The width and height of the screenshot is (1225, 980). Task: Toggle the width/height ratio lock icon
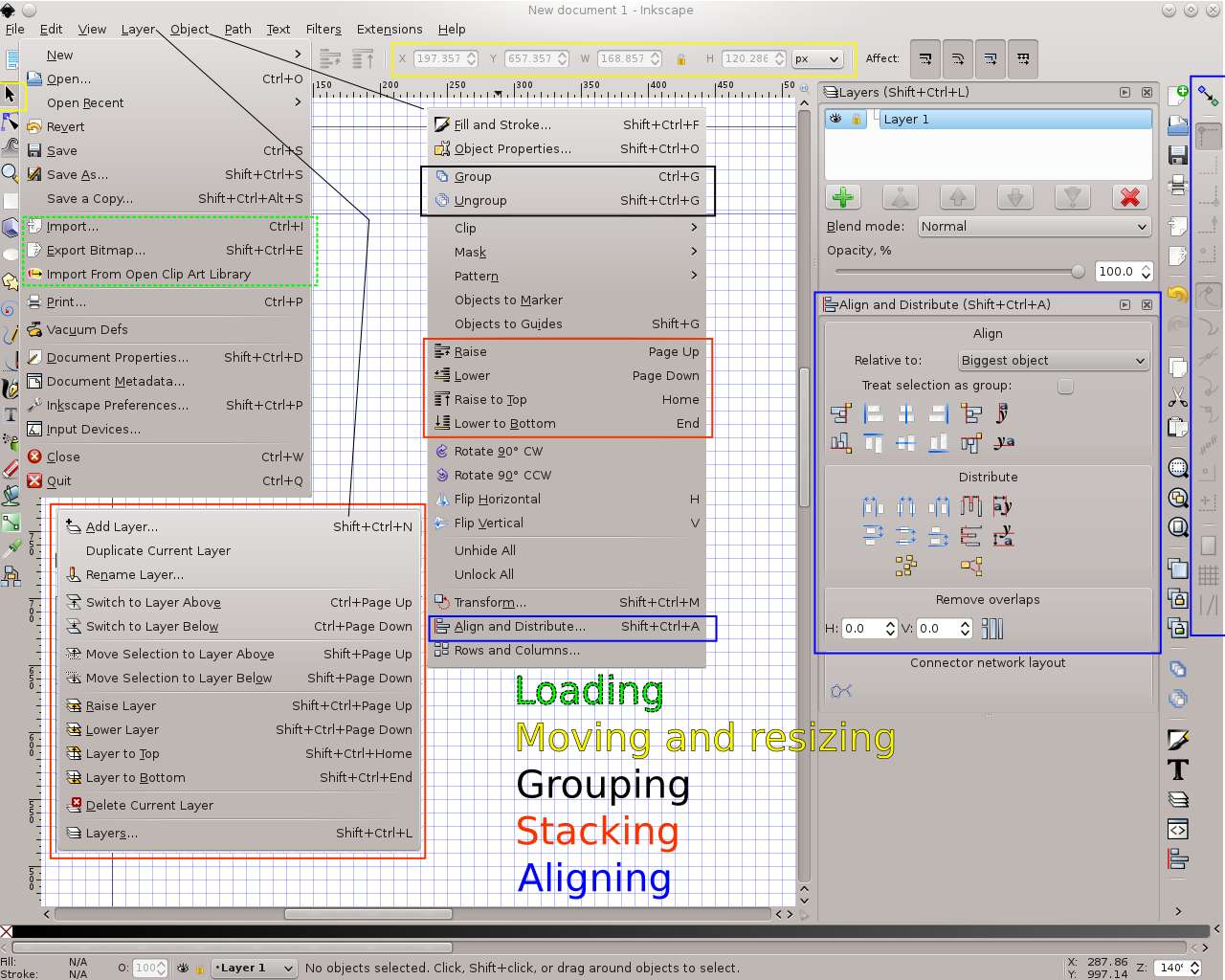pos(680,59)
